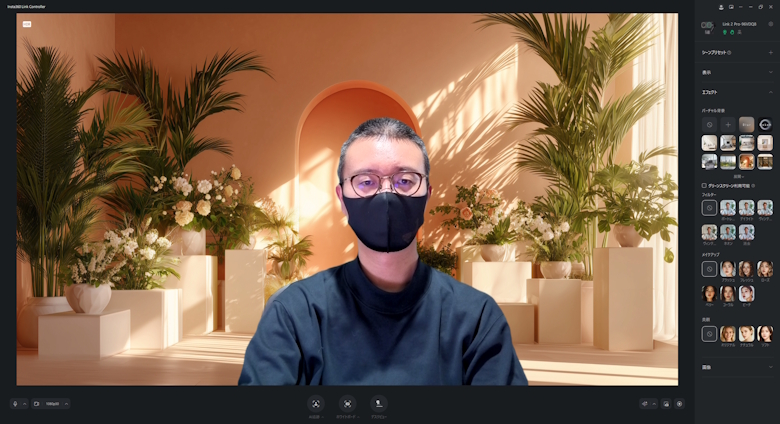Expand the 表示 section

coord(770,72)
